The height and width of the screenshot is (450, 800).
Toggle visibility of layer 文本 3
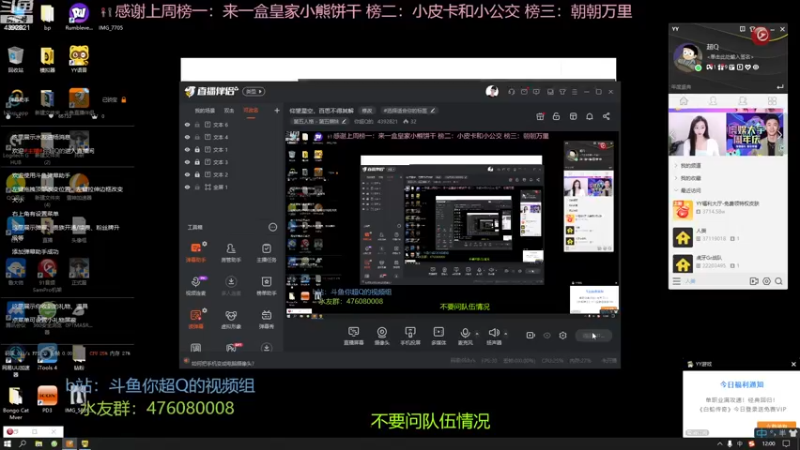pos(187,162)
